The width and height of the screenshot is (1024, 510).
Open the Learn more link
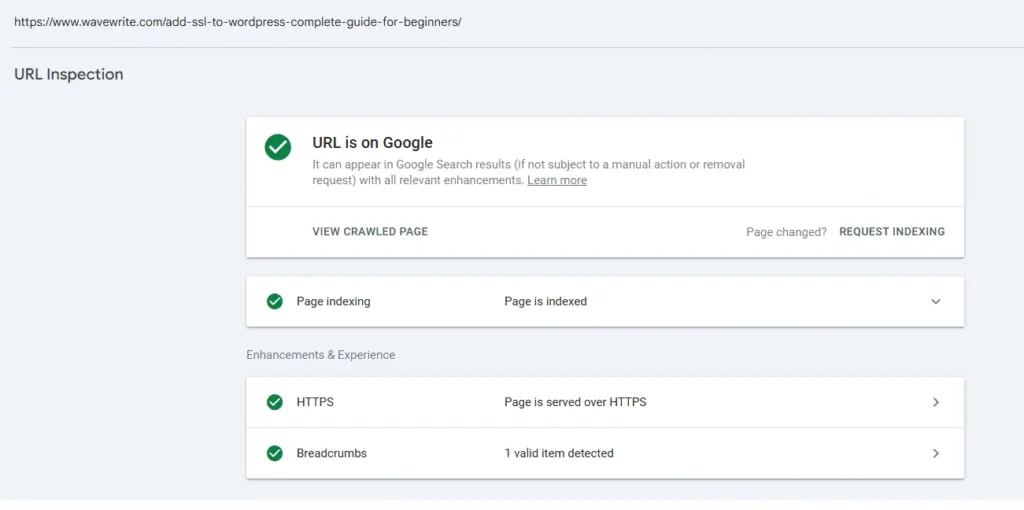click(x=557, y=181)
